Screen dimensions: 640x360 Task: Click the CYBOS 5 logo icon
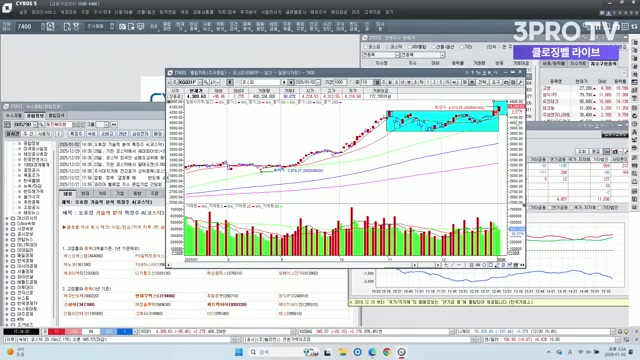(x=7, y=7)
